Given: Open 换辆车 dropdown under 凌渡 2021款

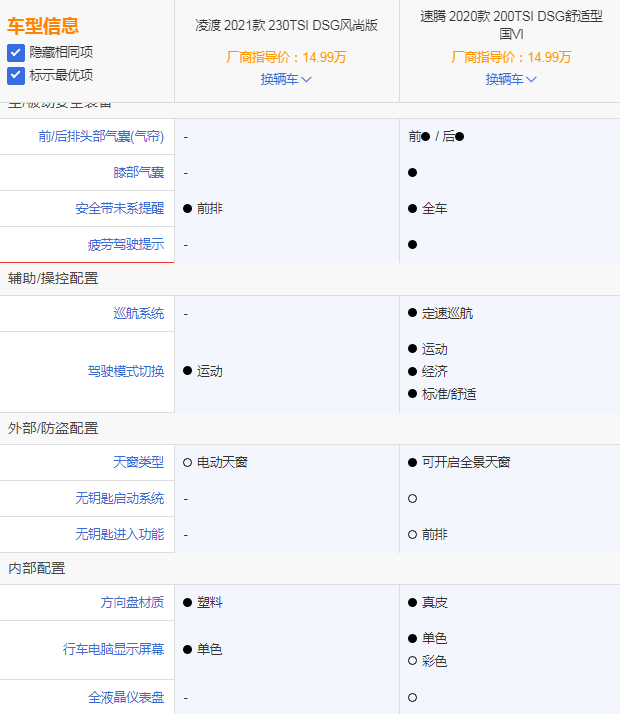Looking at the screenshot, I should [x=286, y=79].
